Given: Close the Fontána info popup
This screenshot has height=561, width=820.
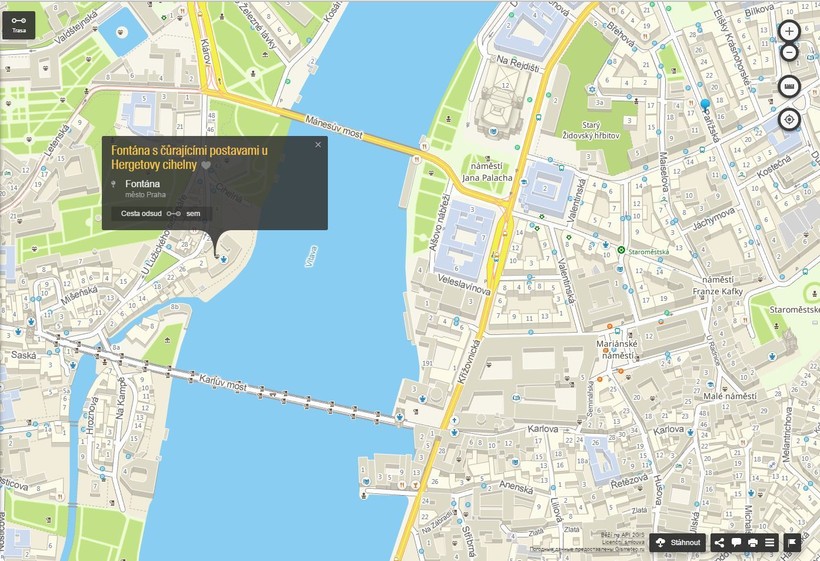Looking at the screenshot, I should pos(318,145).
